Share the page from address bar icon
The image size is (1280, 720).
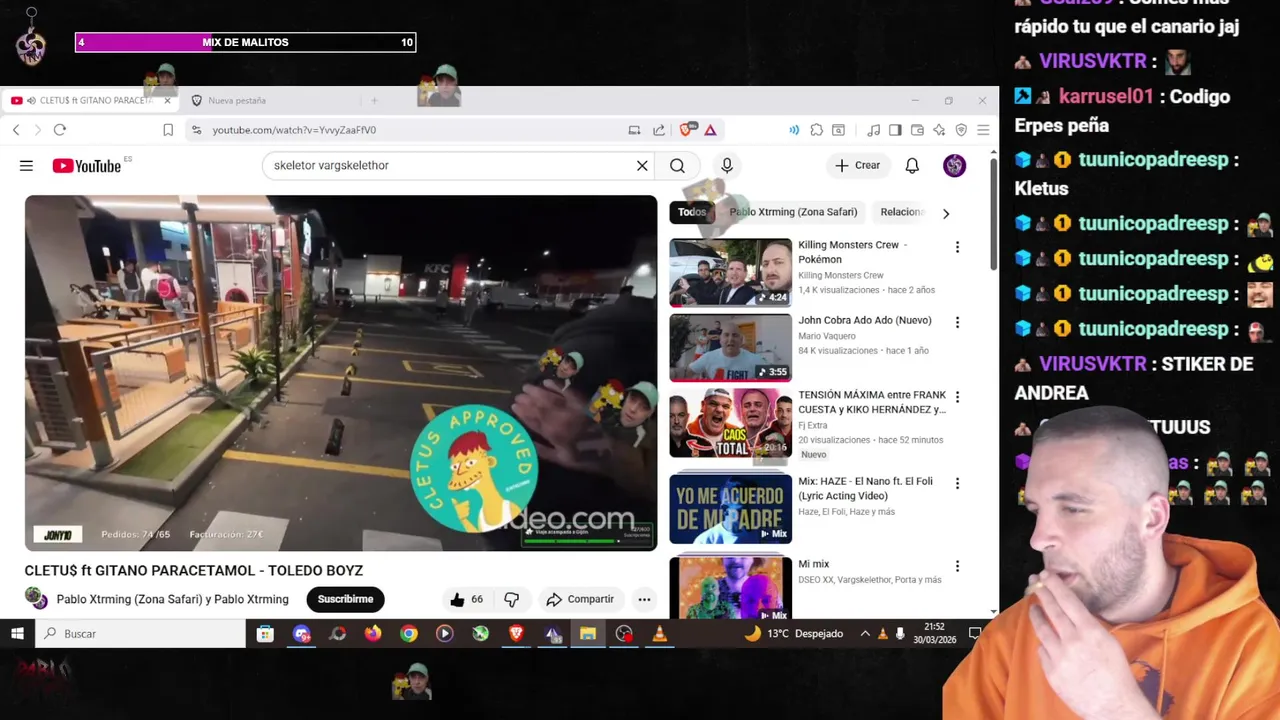(659, 130)
